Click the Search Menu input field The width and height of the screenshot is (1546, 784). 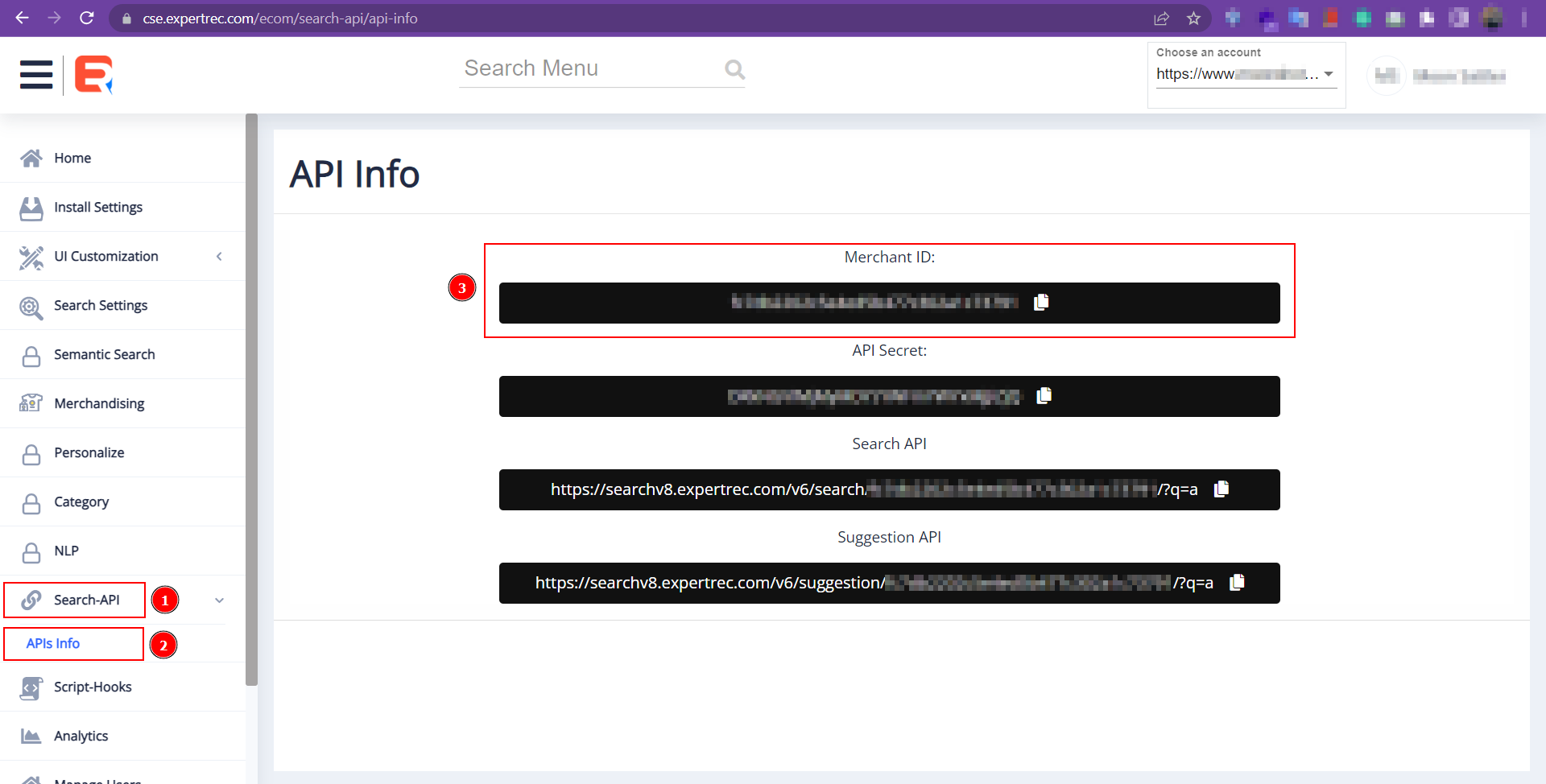[588, 68]
